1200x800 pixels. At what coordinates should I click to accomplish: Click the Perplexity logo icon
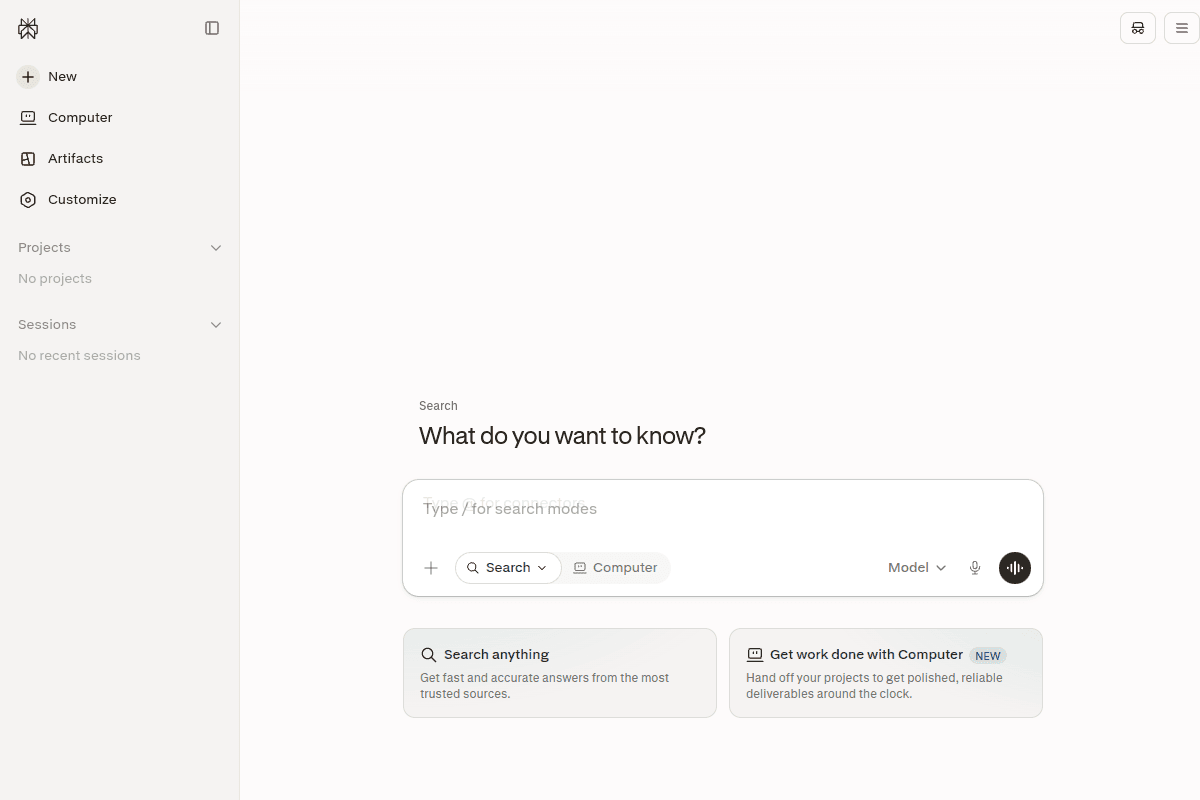pos(28,29)
